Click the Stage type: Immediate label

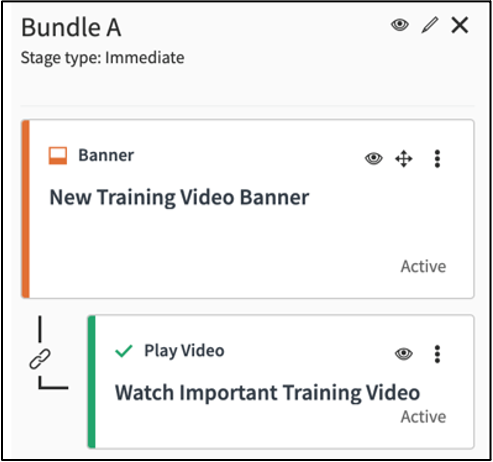(x=102, y=58)
